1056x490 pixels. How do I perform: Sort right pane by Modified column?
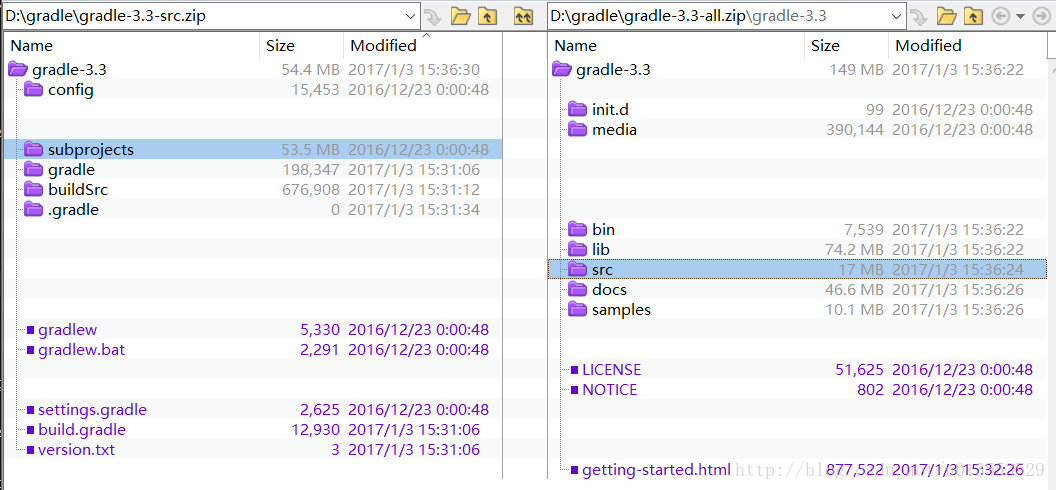pos(968,45)
